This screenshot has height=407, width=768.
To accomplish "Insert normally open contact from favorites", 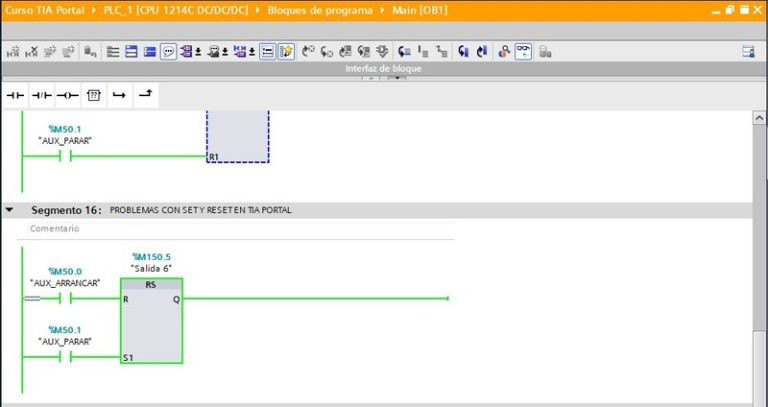I will tap(16, 96).
